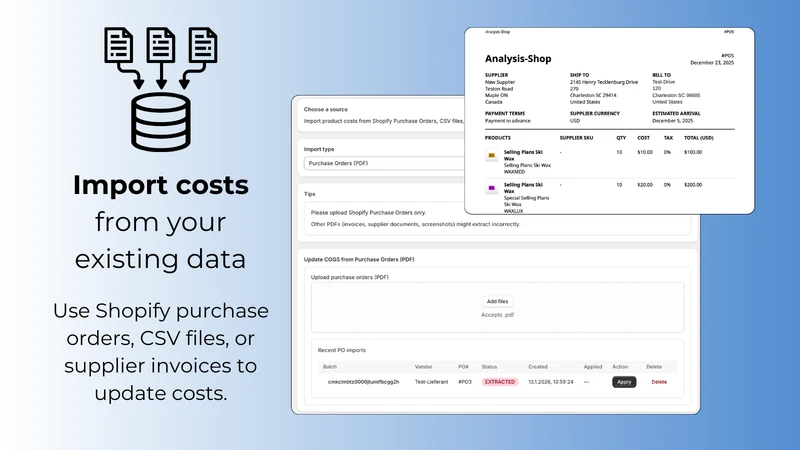
Task: Click the Batch column header
Action: (x=330, y=367)
